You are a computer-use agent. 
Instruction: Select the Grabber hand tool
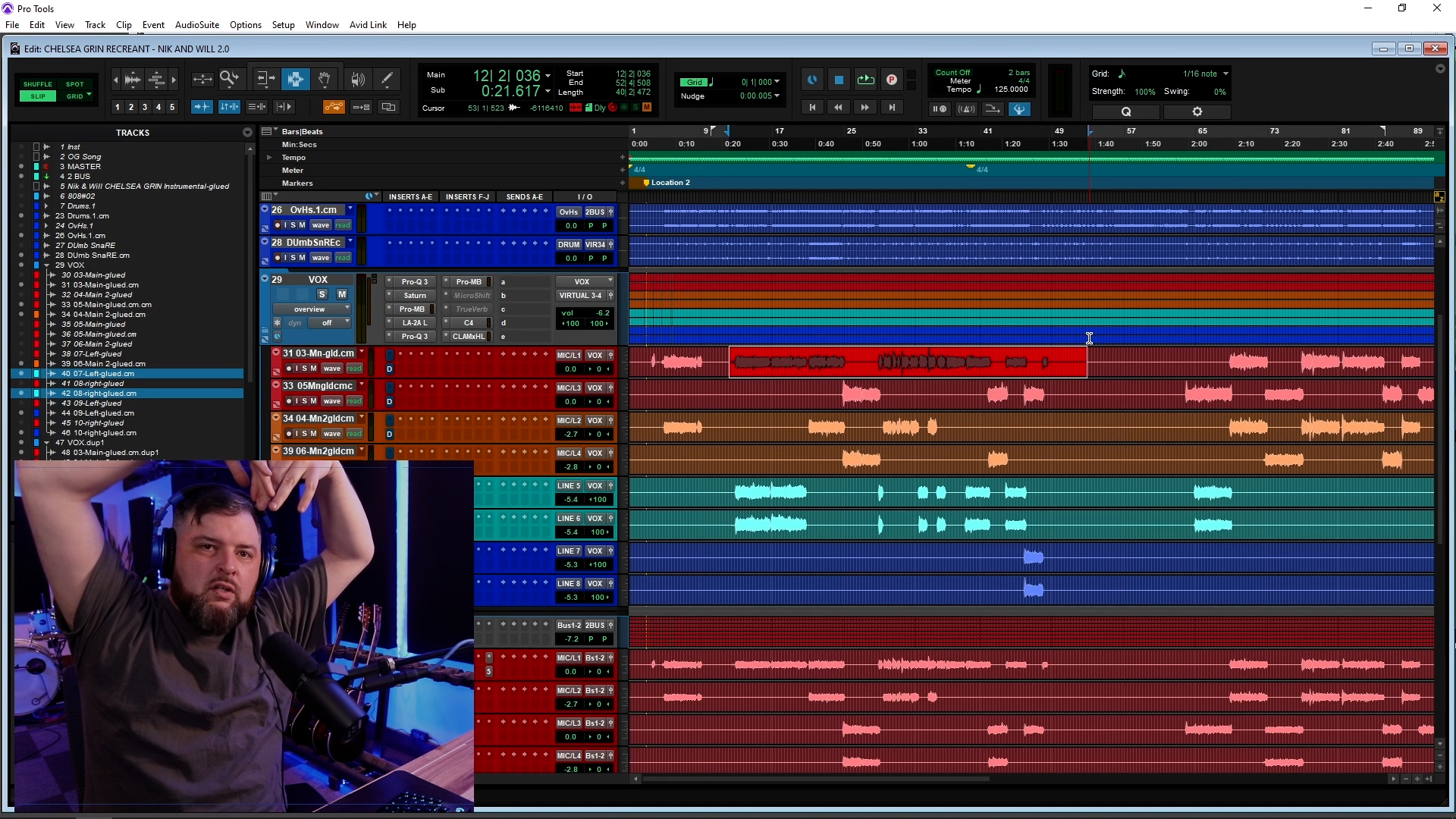(325, 79)
